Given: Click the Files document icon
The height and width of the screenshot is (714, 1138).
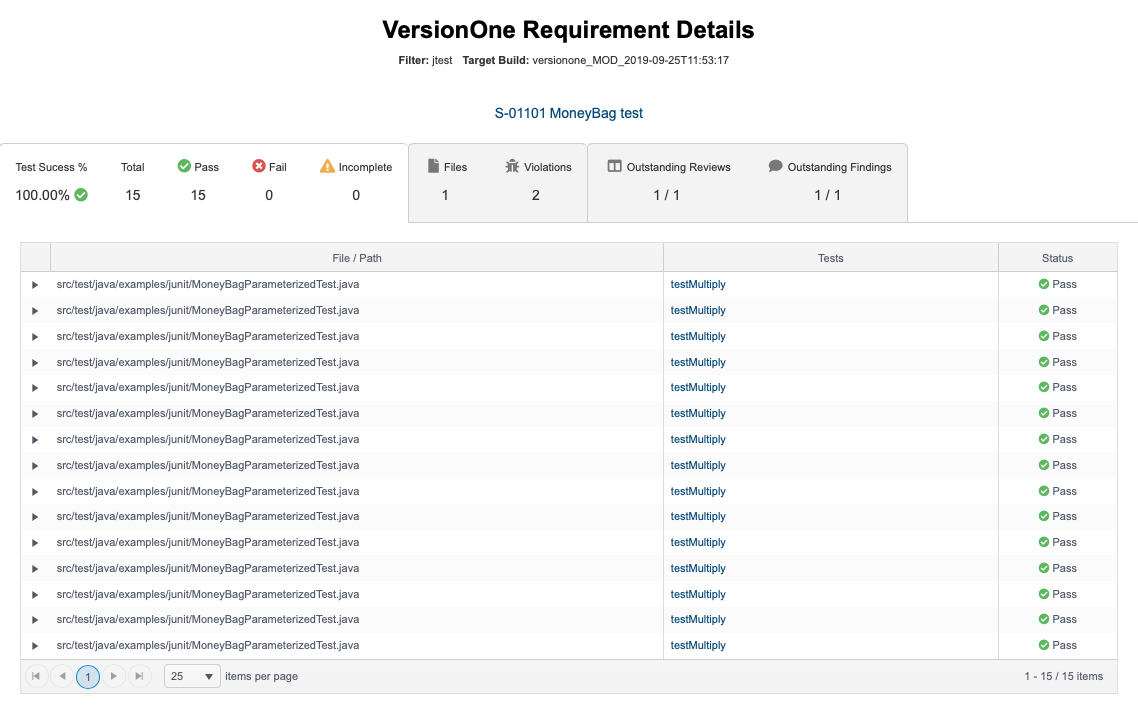Looking at the screenshot, I should [x=433, y=166].
